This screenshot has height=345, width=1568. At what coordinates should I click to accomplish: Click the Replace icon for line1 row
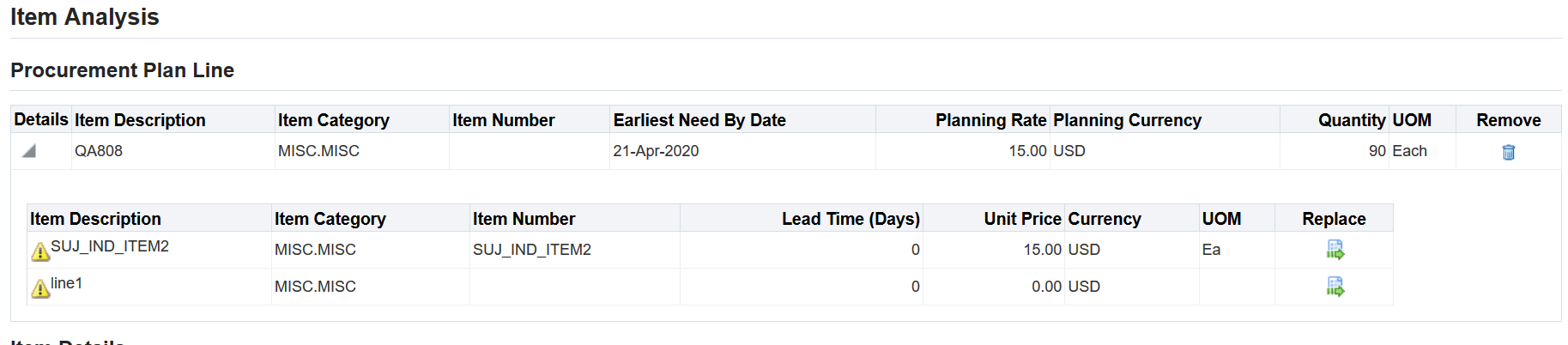click(1335, 287)
